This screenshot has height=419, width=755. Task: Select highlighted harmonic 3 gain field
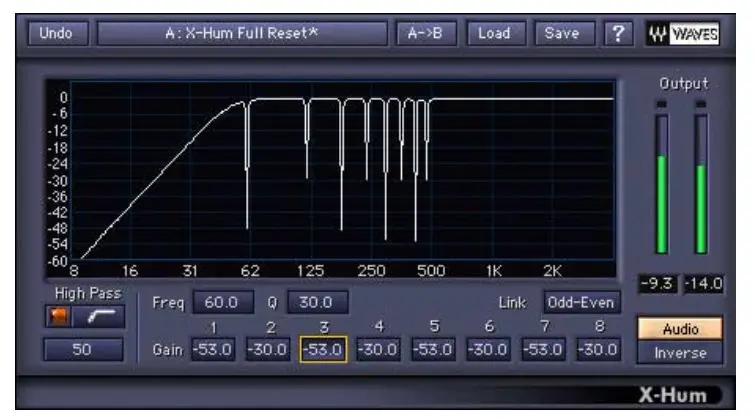323,349
